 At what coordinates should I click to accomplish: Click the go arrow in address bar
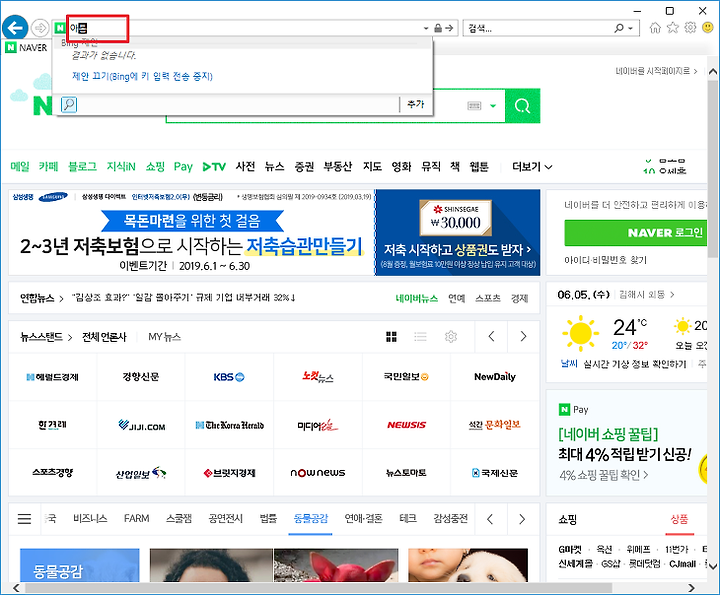point(450,28)
